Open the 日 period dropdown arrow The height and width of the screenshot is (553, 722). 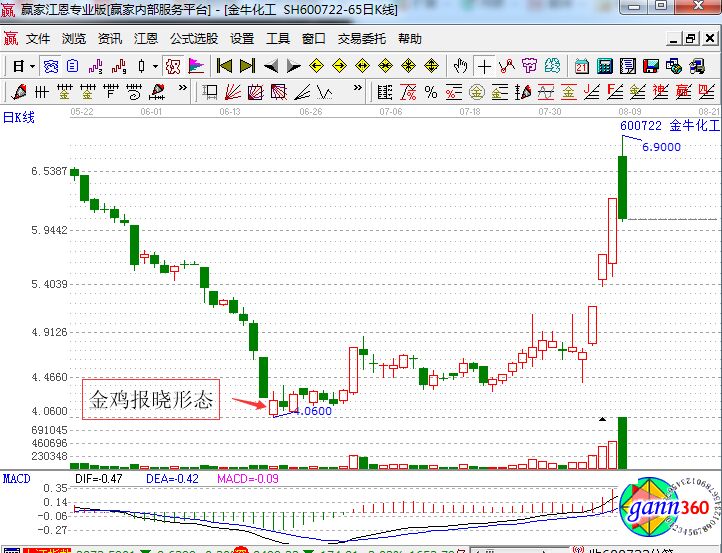(32, 67)
